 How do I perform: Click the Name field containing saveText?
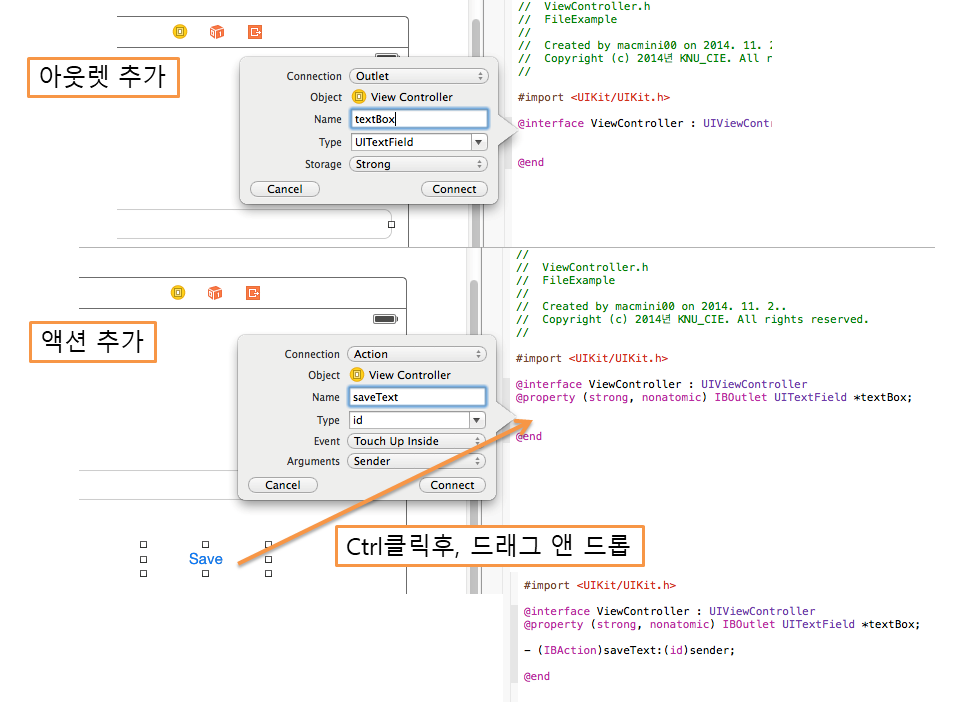[416, 397]
